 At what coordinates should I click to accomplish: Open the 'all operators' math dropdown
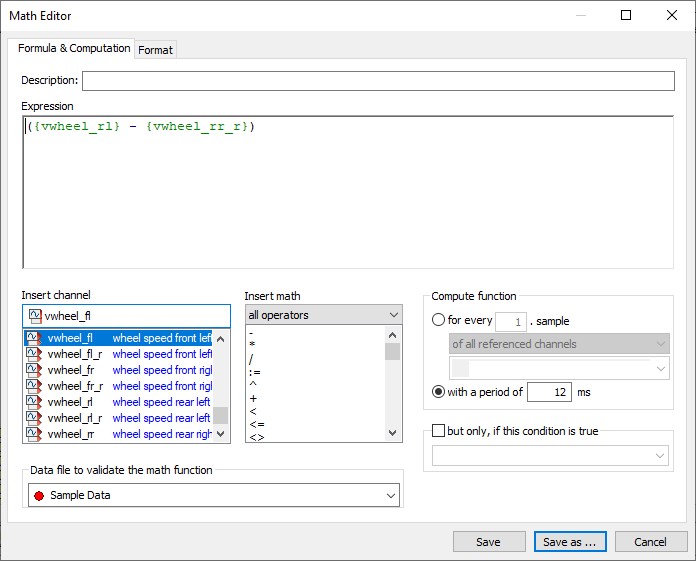[x=324, y=315]
